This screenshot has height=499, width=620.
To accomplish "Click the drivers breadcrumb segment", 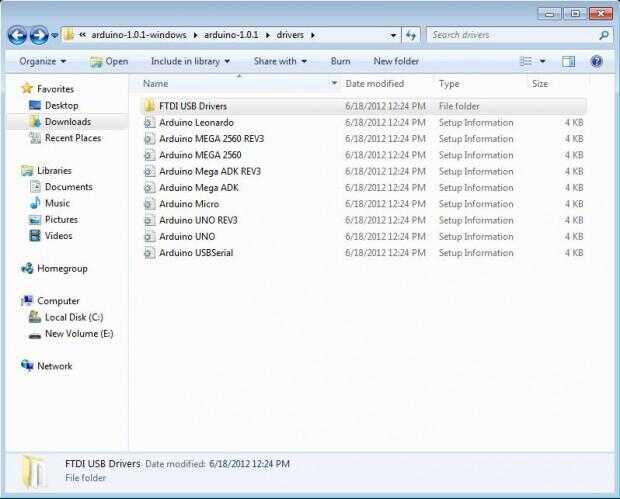I will click(x=290, y=35).
